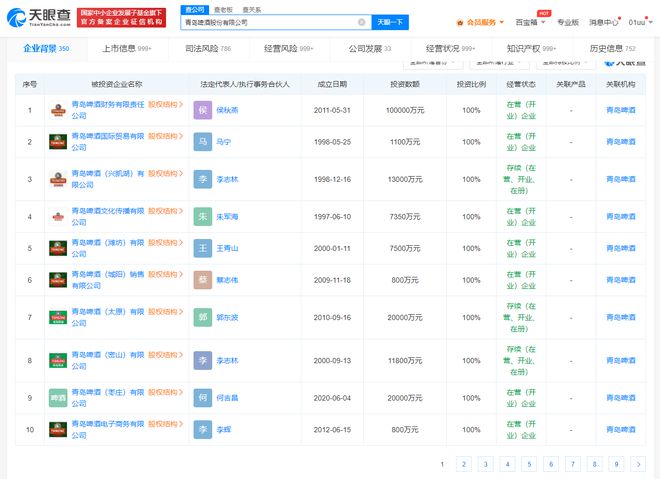Click the 何 avatar icon for 何吉昌
Image resolution: width=660 pixels, height=479 pixels.
[x=203, y=398]
